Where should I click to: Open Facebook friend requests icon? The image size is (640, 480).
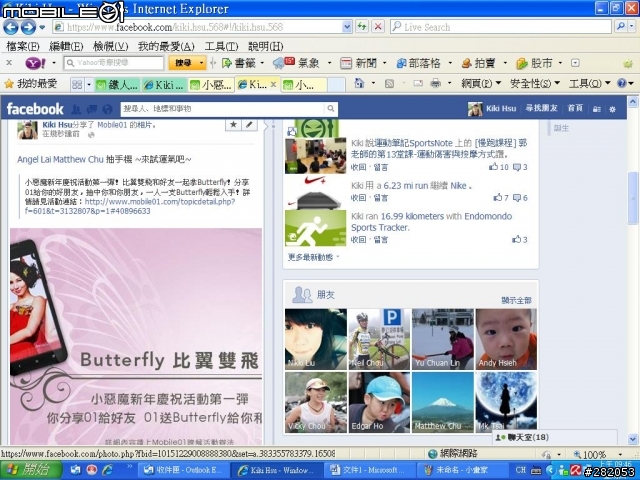click(76, 109)
